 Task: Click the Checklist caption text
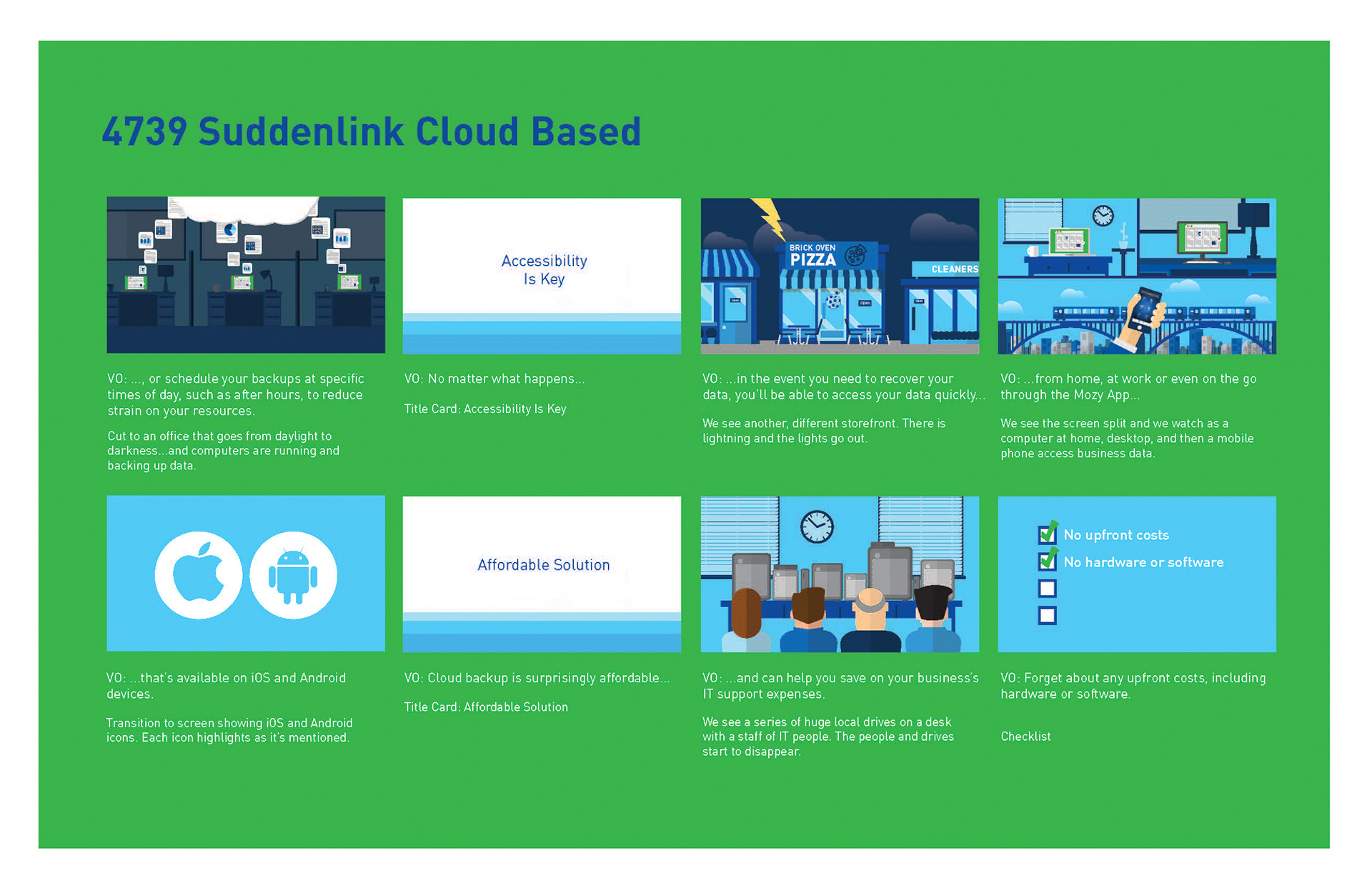click(1025, 737)
